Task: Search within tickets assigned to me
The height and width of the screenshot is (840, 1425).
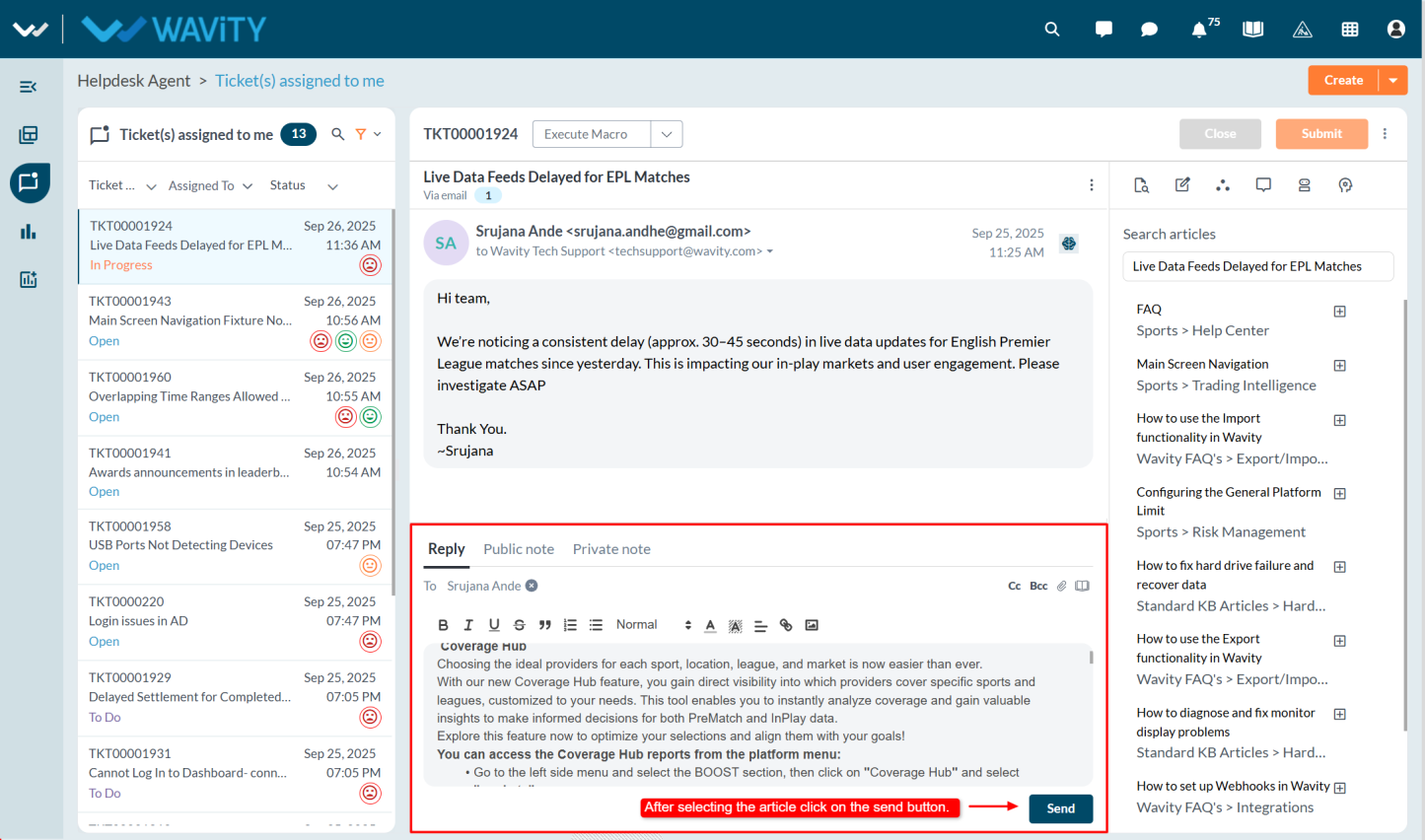Action: click(337, 134)
